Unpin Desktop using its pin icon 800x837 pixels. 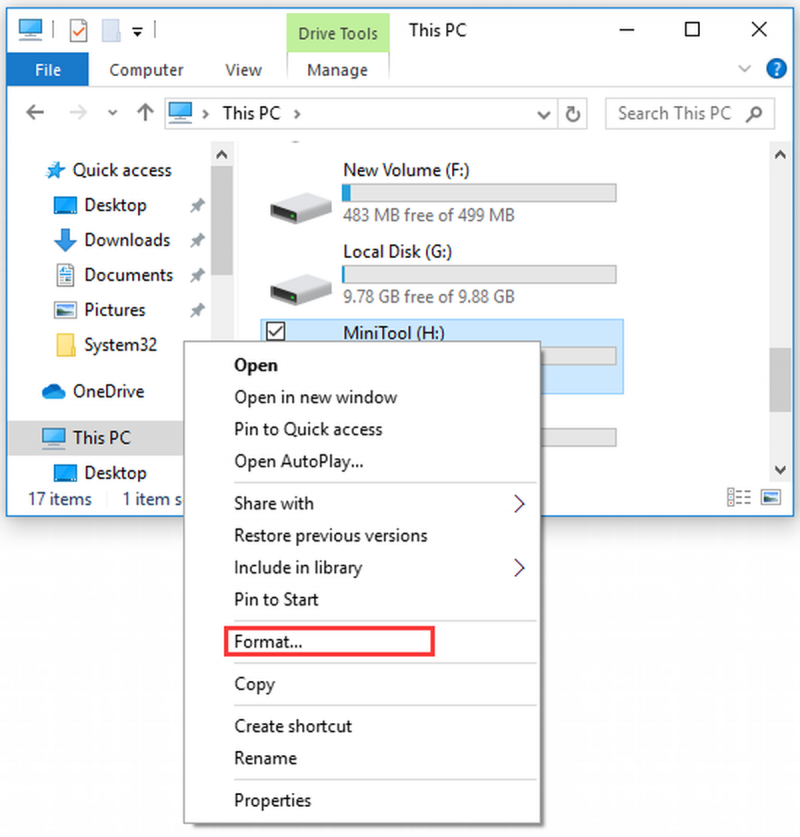[197, 205]
